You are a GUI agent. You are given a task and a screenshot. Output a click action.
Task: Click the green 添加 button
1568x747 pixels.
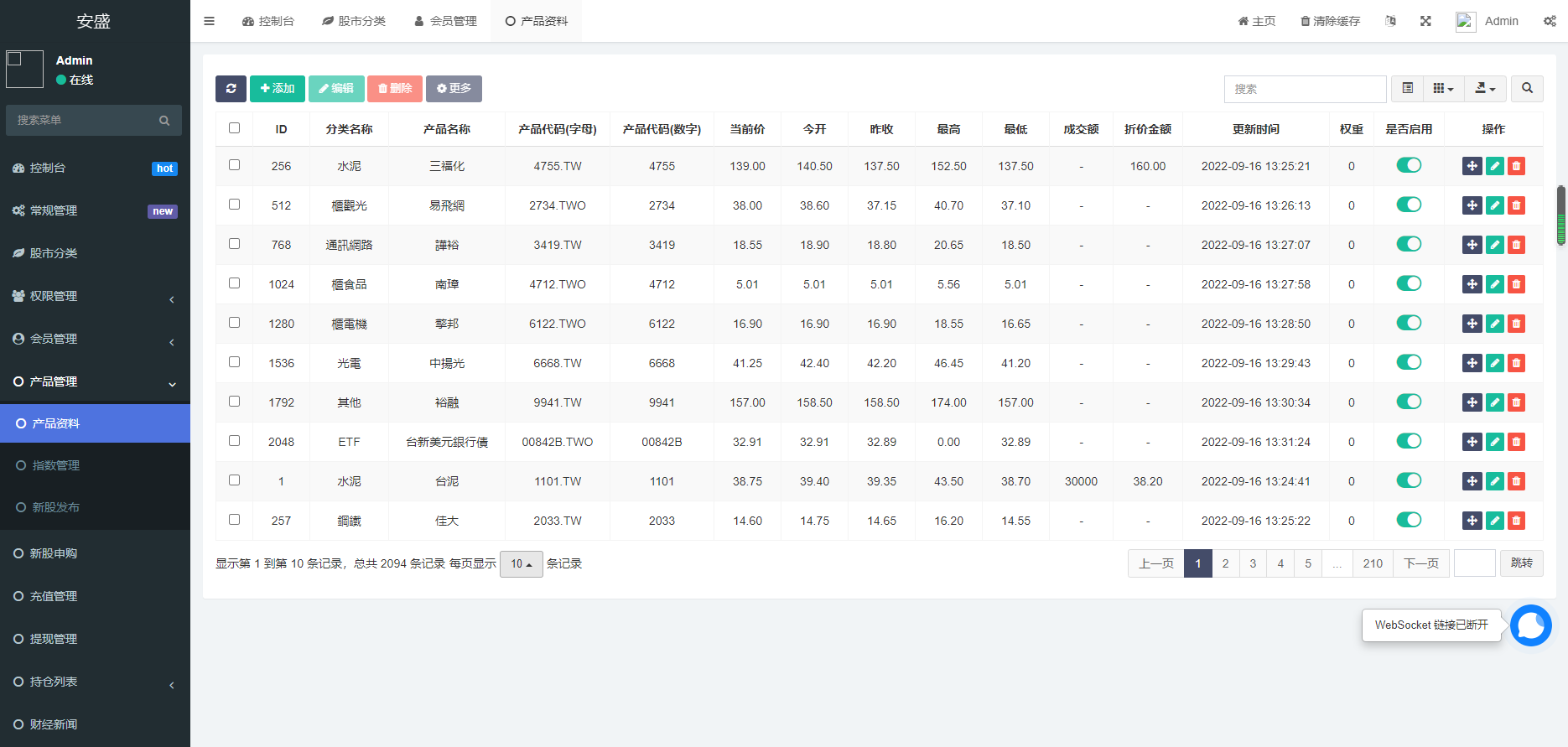(277, 89)
